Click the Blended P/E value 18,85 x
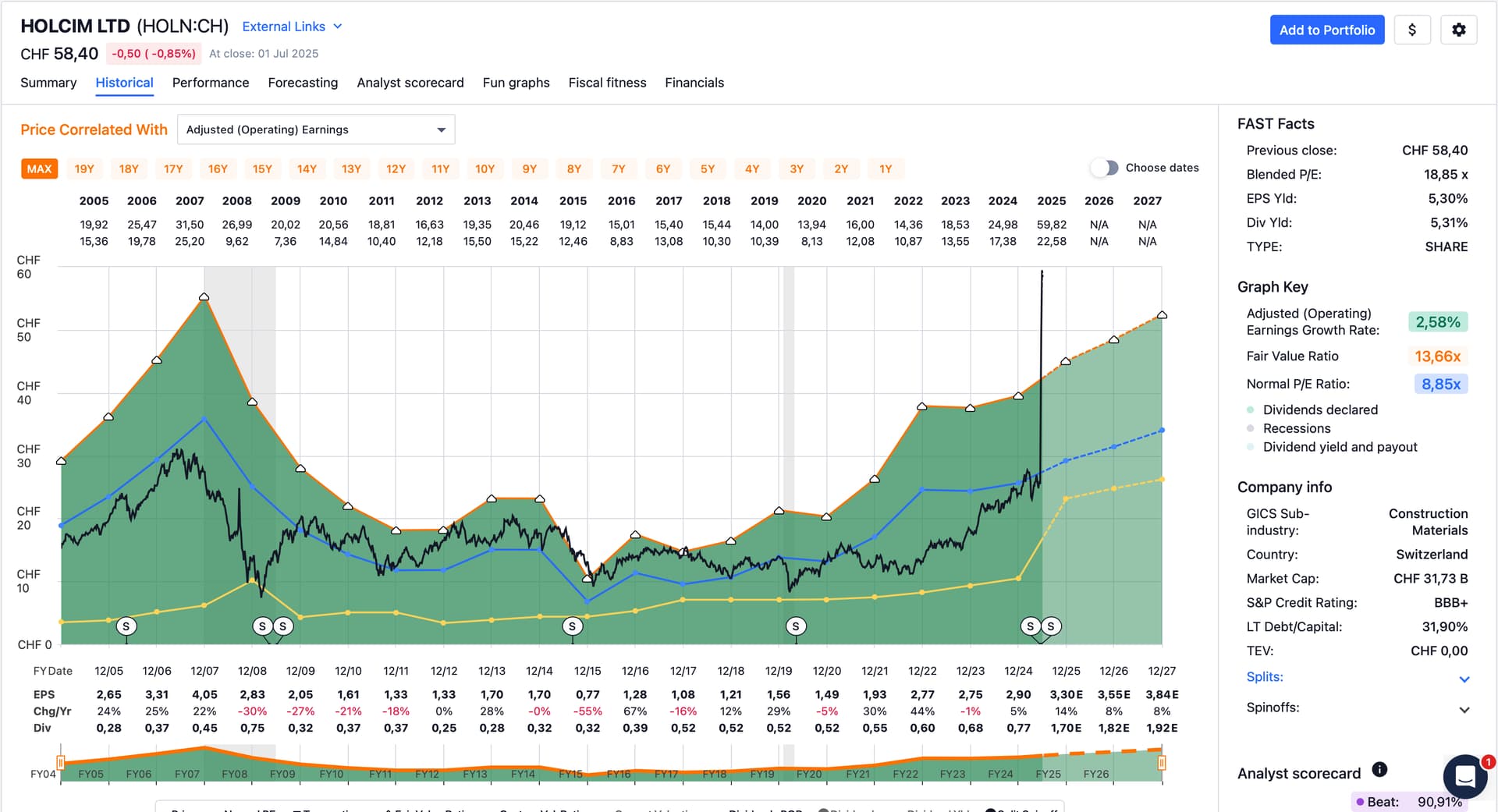Image resolution: width=1498 pixels, height=812 pixels. pyautogui.click(x=1446, y=175)
